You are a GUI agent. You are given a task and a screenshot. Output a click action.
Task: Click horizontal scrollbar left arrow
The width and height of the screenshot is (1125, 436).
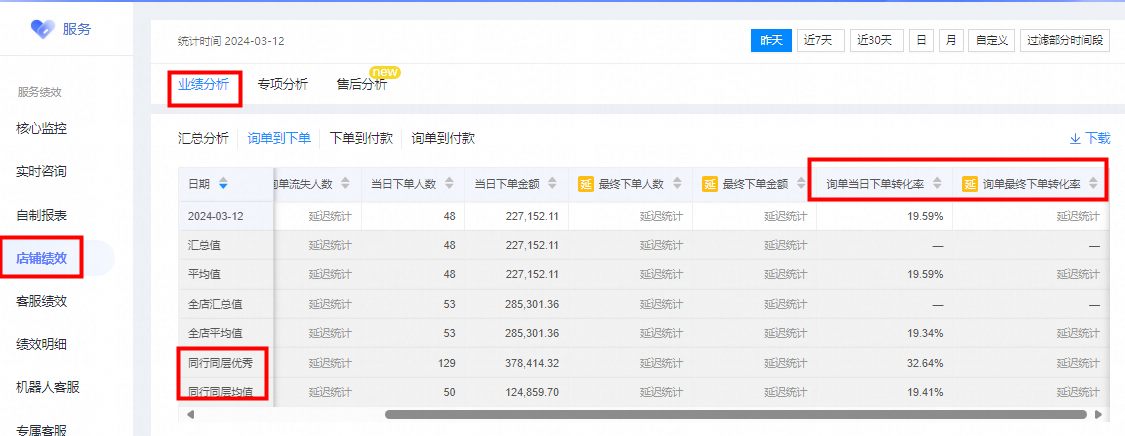[x=190, y=414]
